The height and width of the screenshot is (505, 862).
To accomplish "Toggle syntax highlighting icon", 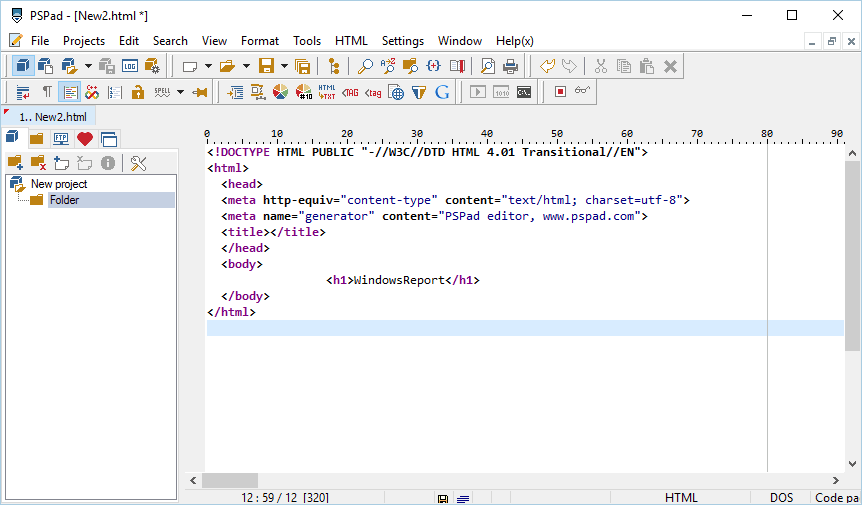I will [70, 92].
